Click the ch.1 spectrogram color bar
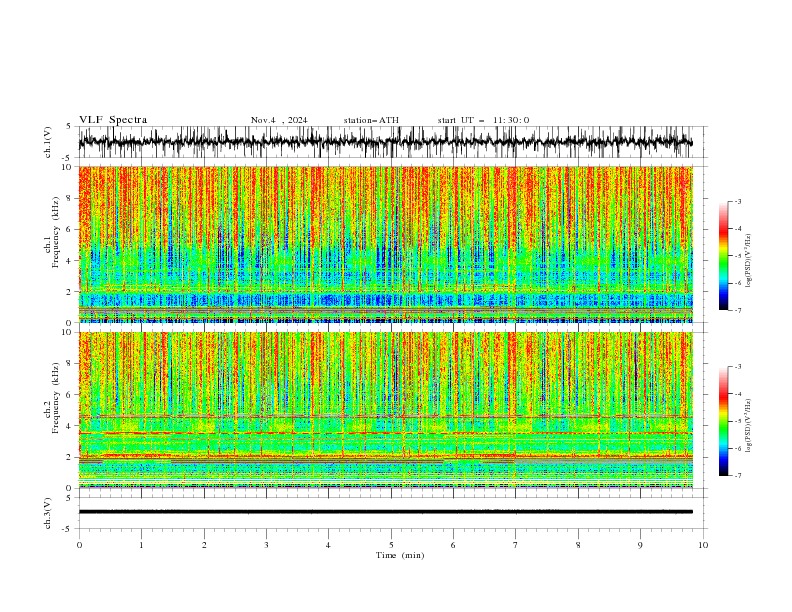 coord(724,256)
